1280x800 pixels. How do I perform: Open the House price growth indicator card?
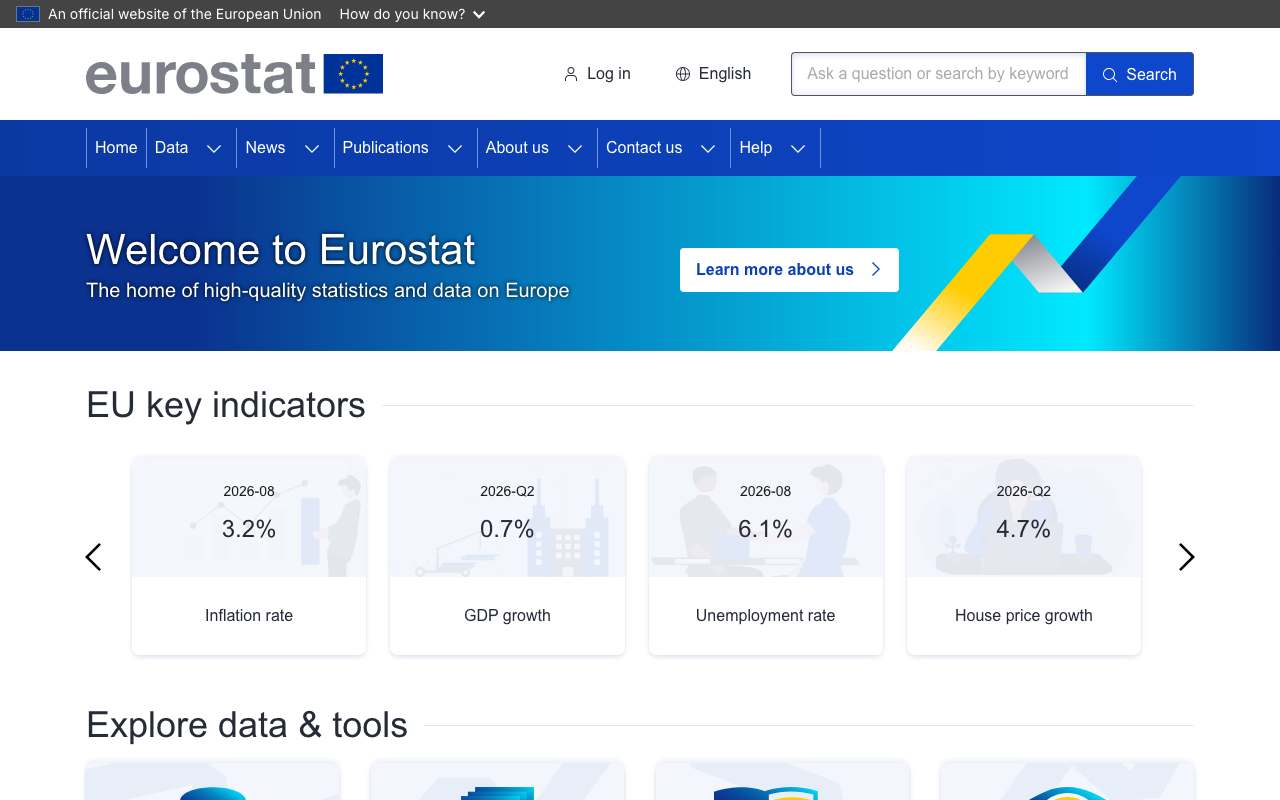[x=1024, y=556]
